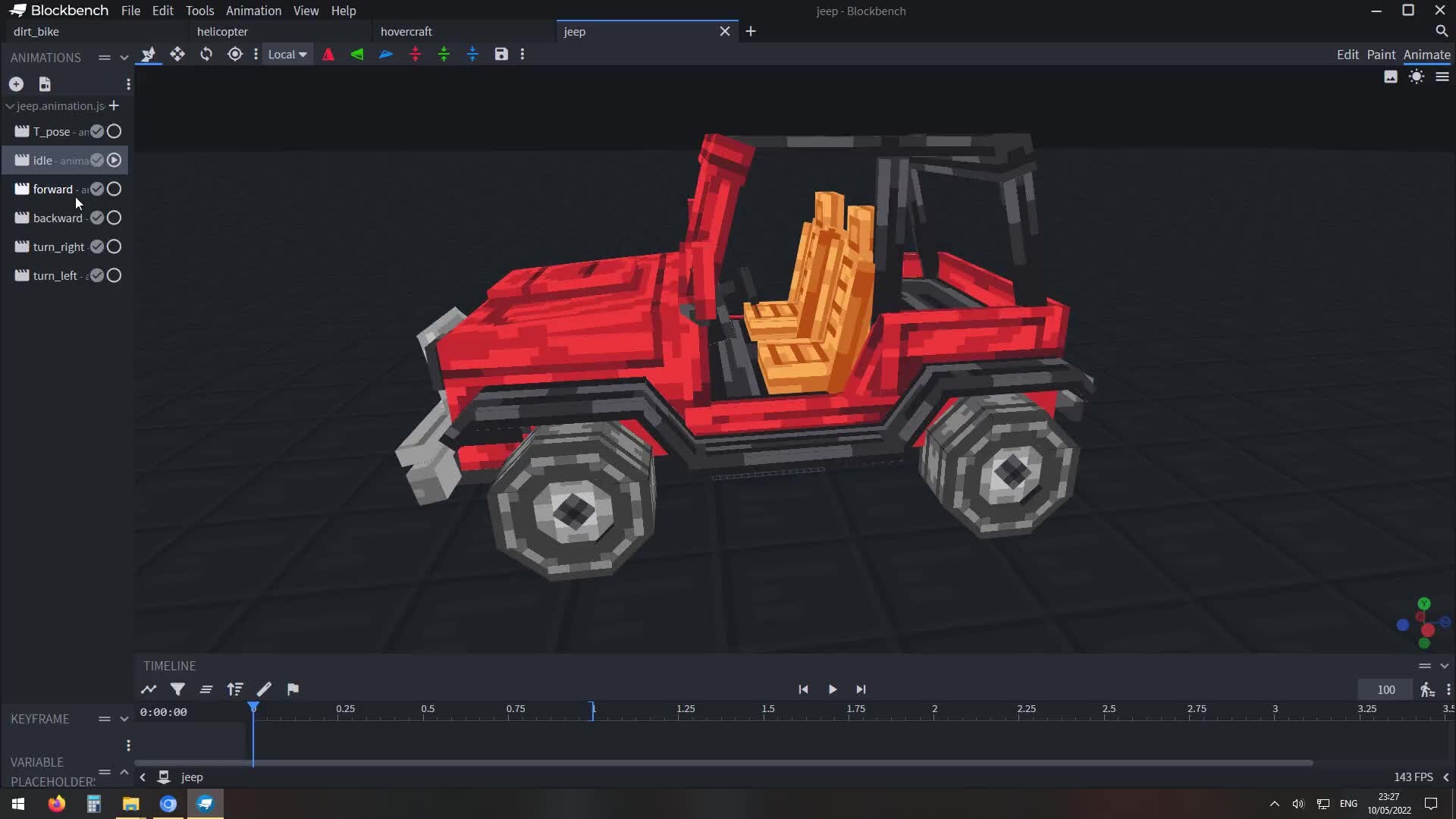Open the Edit menu in the menu bar
This screenshot has height=819, width=1456.
coord(162,11)
